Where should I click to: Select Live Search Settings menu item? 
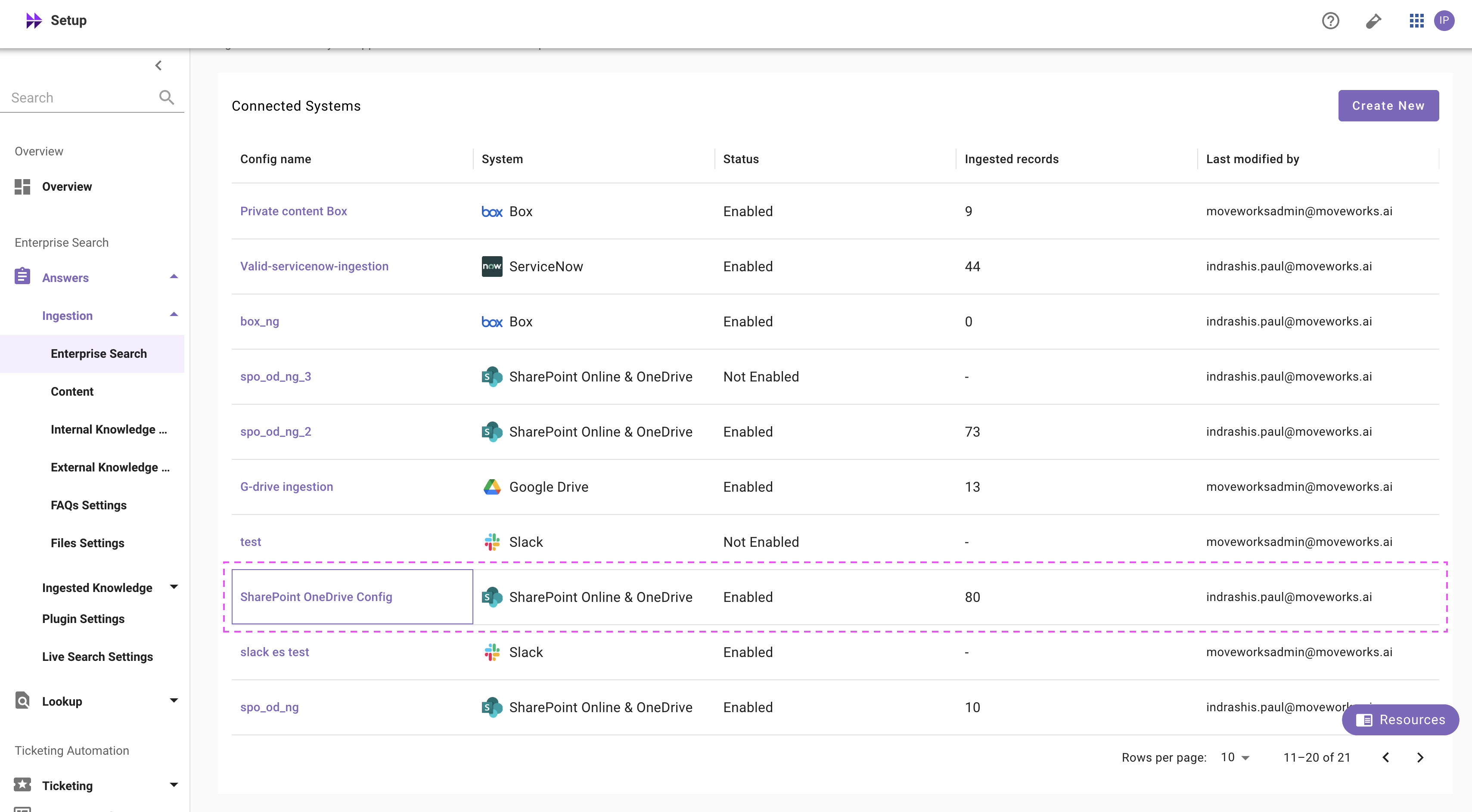(x=98, y=657)
